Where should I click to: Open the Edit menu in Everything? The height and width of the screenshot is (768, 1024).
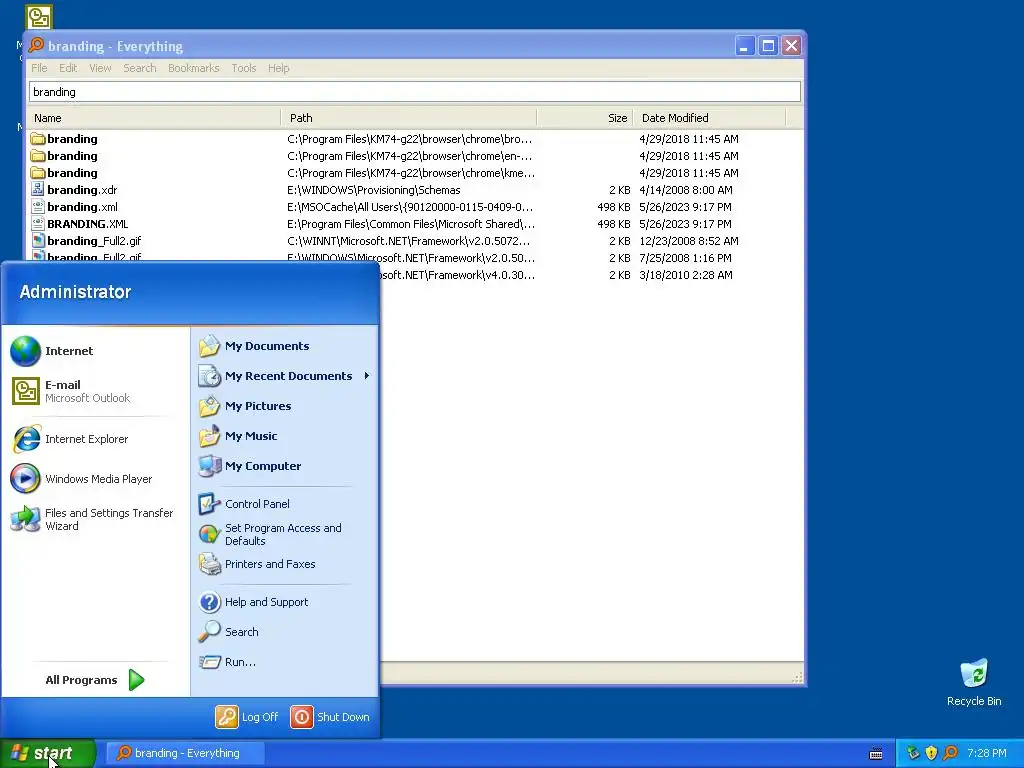tap(68, 68)
